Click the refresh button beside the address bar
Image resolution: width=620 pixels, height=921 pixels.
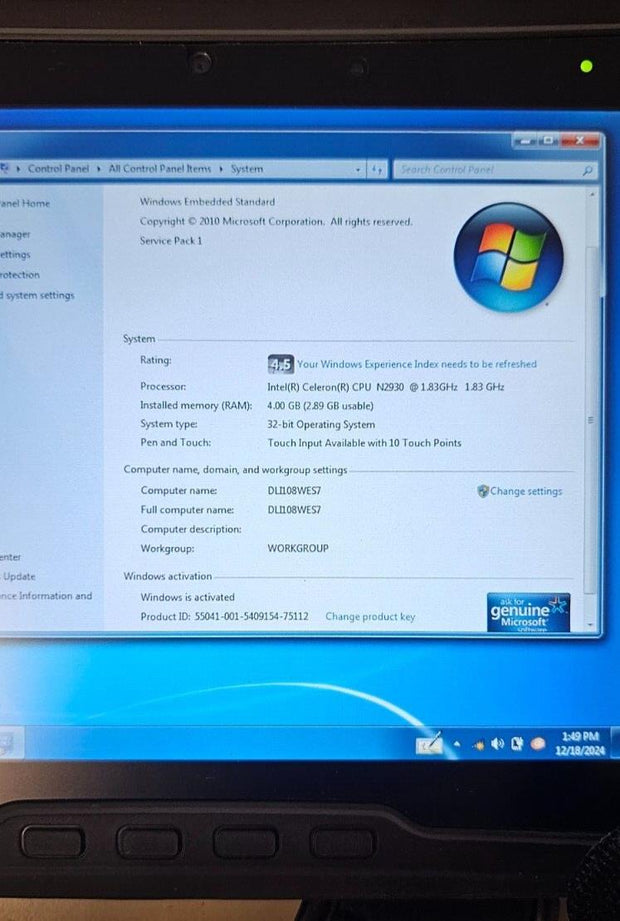point(377,170)
